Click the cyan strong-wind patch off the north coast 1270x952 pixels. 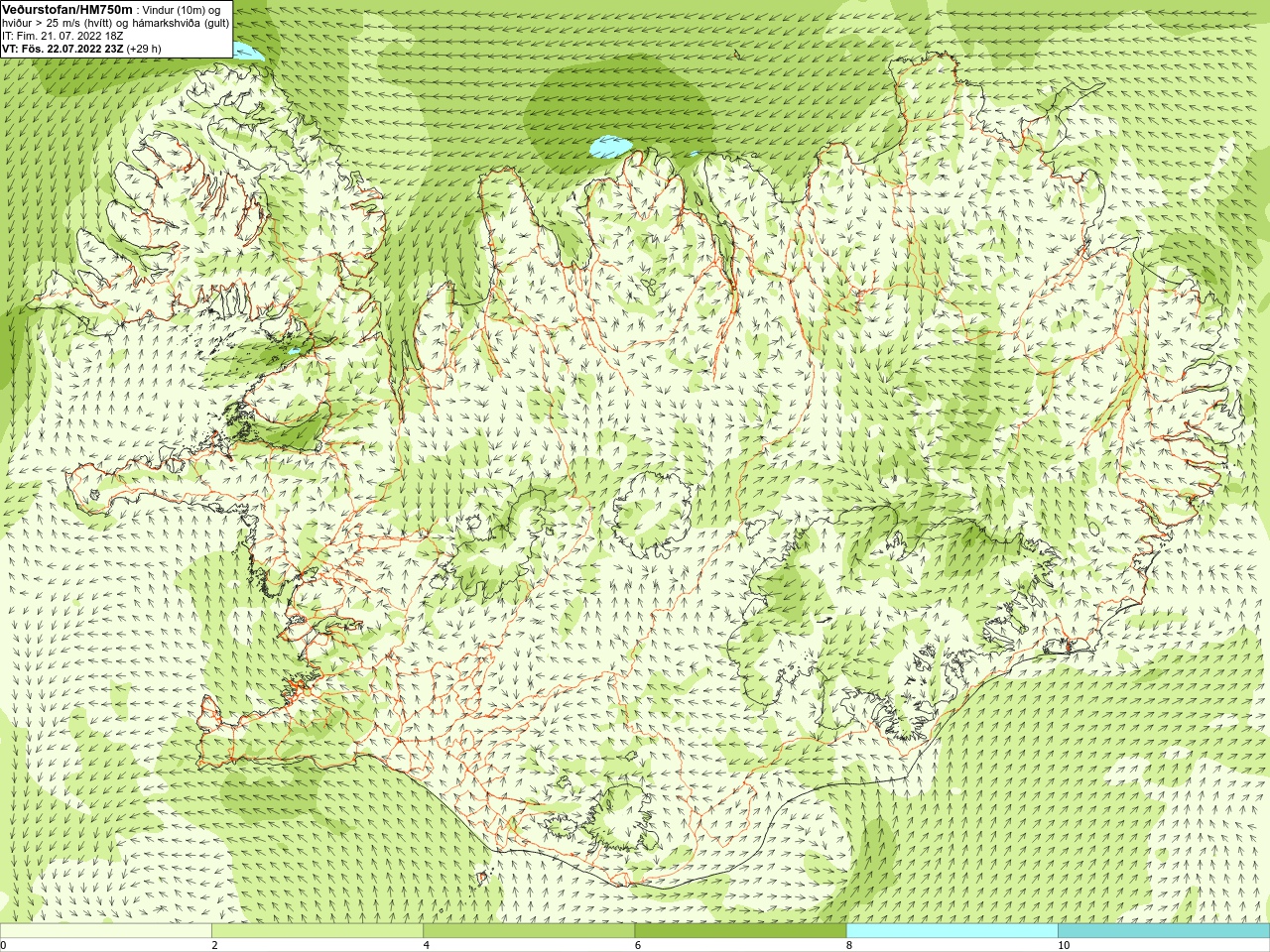click(610, 148)
